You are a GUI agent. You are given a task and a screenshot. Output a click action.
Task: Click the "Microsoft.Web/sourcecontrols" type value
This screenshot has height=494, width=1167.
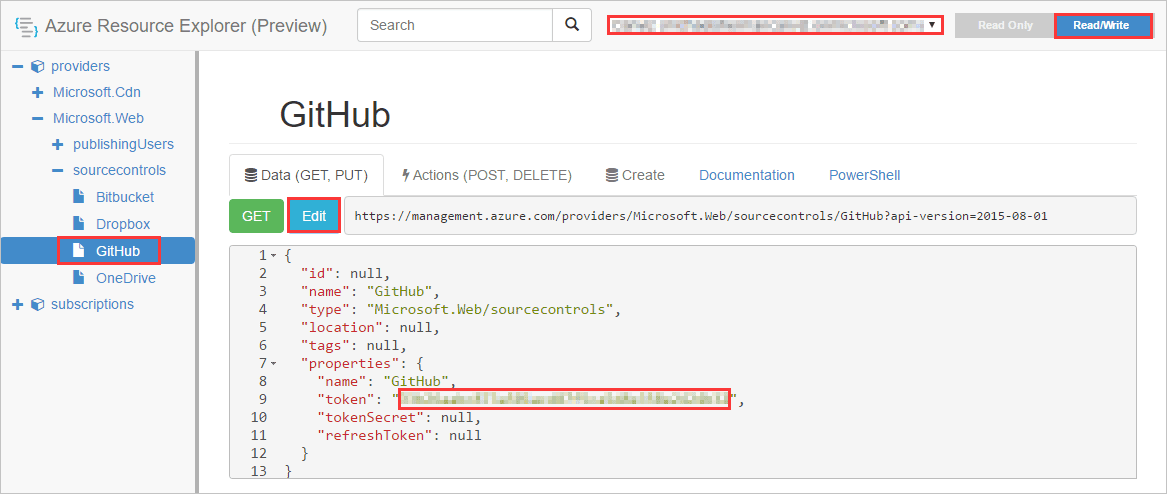pyautogui.click(x=491, y=309)
